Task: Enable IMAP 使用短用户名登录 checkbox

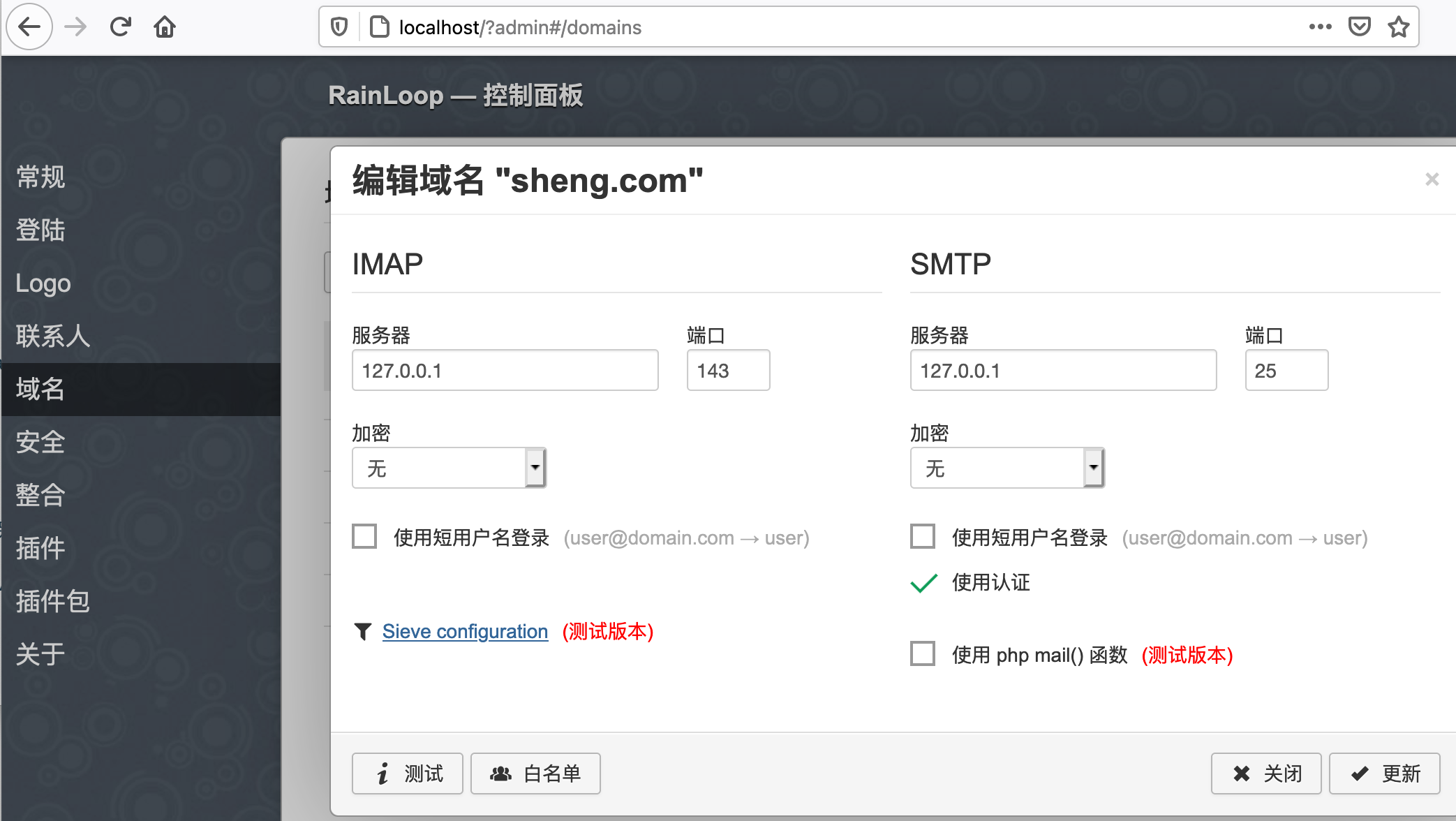Action: (364, 537)
